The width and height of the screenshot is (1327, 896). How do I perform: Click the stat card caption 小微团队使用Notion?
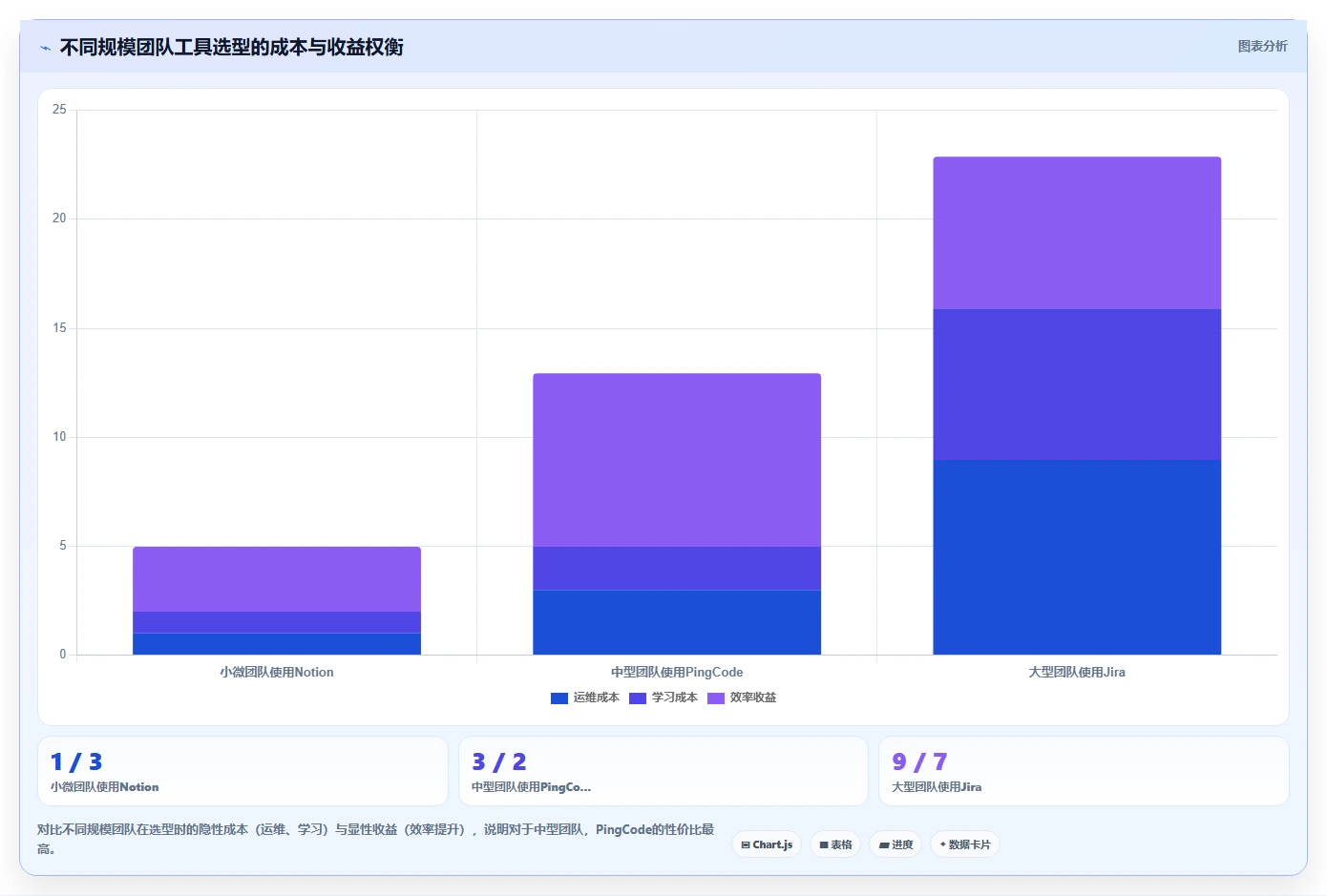tap(105, 787)
